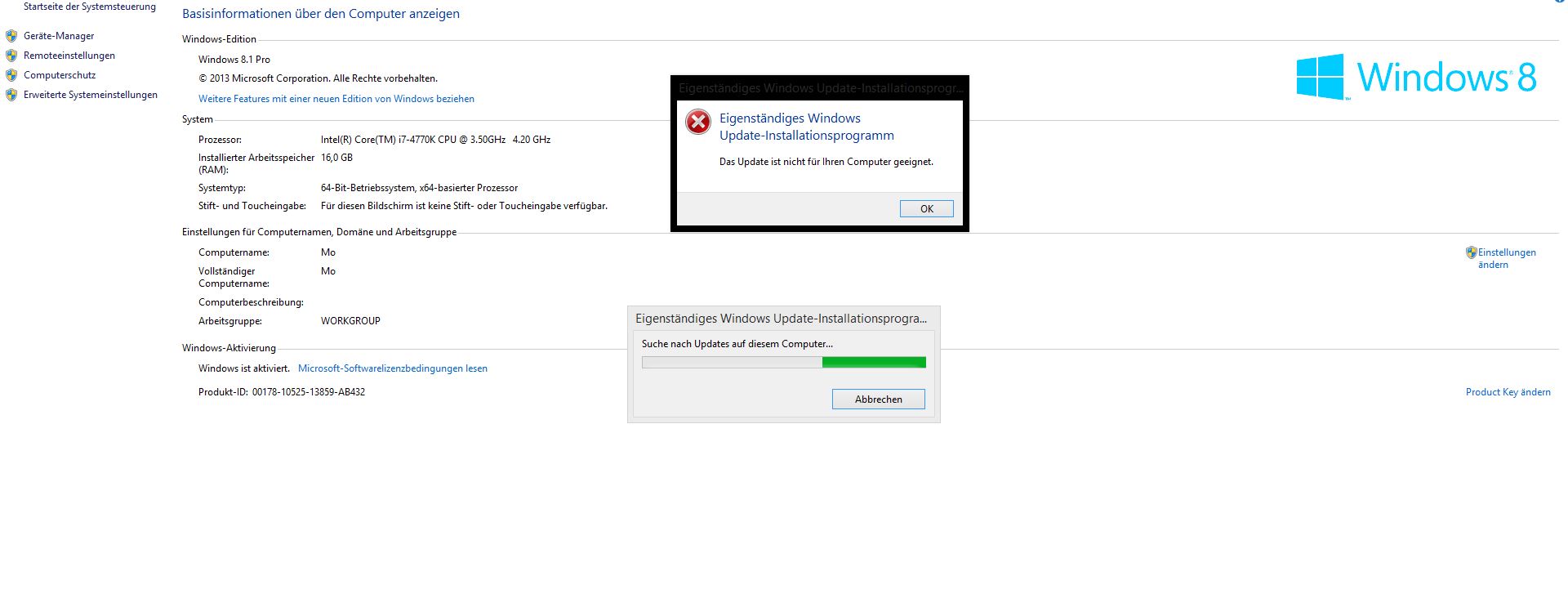Click the title bar of the update search dialog
Screen dimensions: 1568x598
782,319
